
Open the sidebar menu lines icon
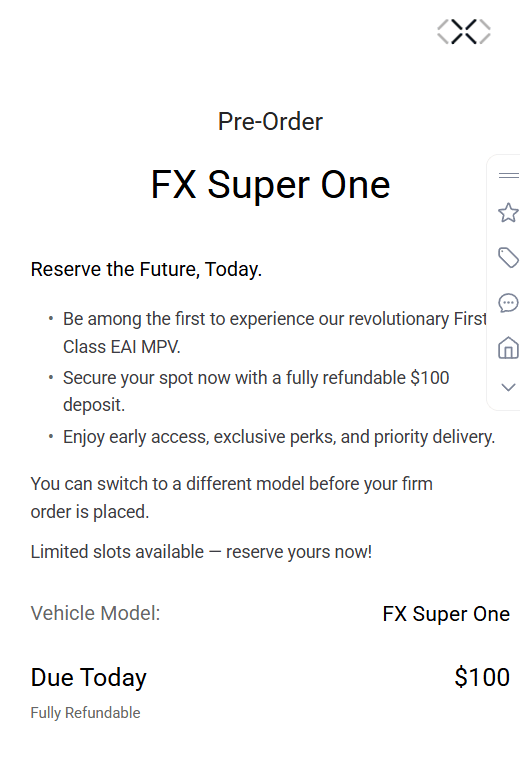point(509,175)
